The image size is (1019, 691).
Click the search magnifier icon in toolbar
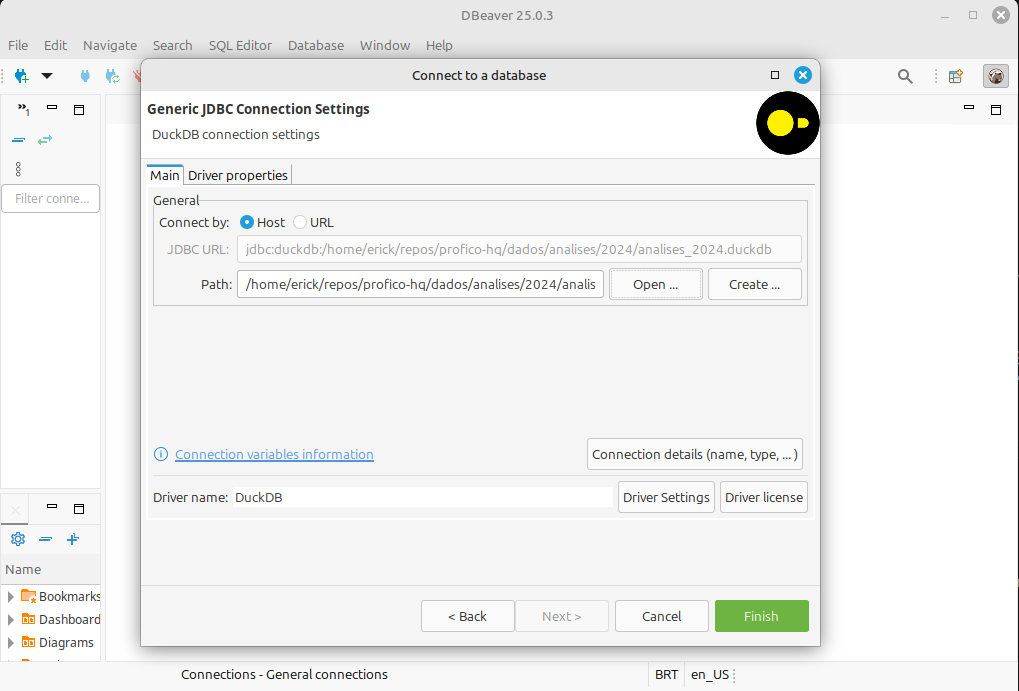[905, 76]
